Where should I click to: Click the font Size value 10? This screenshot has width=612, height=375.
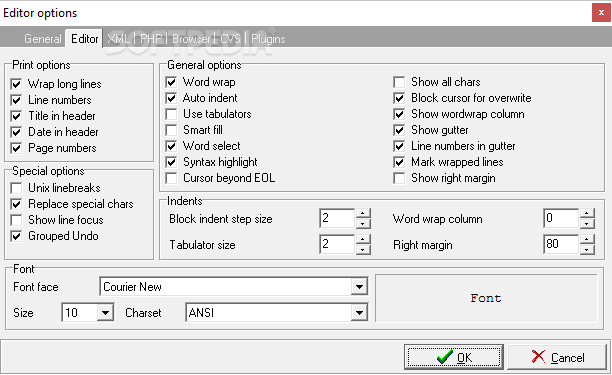pos(80,313)
